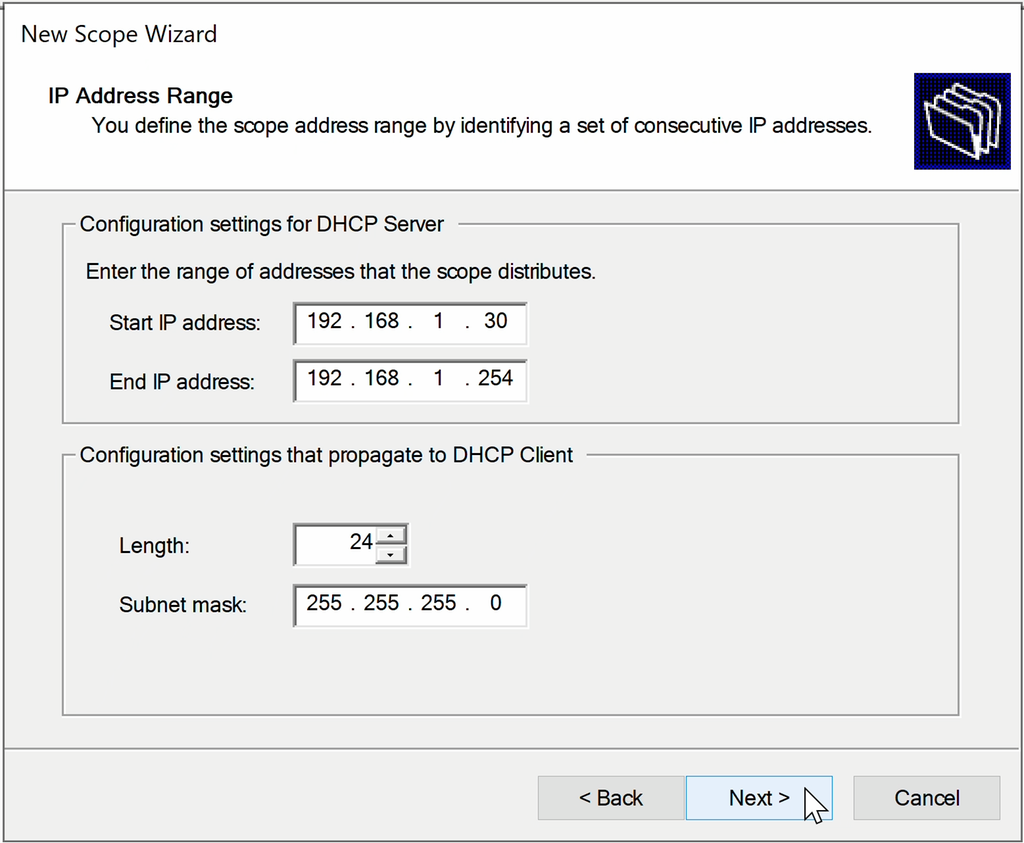Click the 'Start IP address:' label

coord(185,323)
